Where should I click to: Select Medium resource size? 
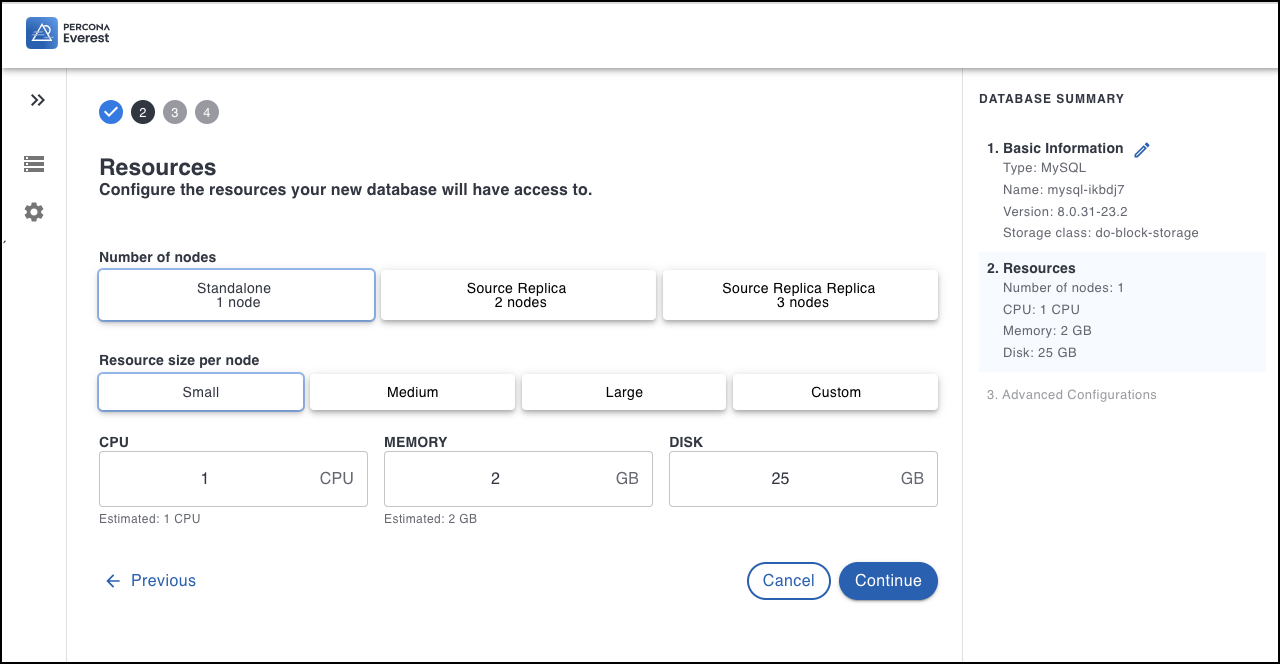tap(412, 392)
